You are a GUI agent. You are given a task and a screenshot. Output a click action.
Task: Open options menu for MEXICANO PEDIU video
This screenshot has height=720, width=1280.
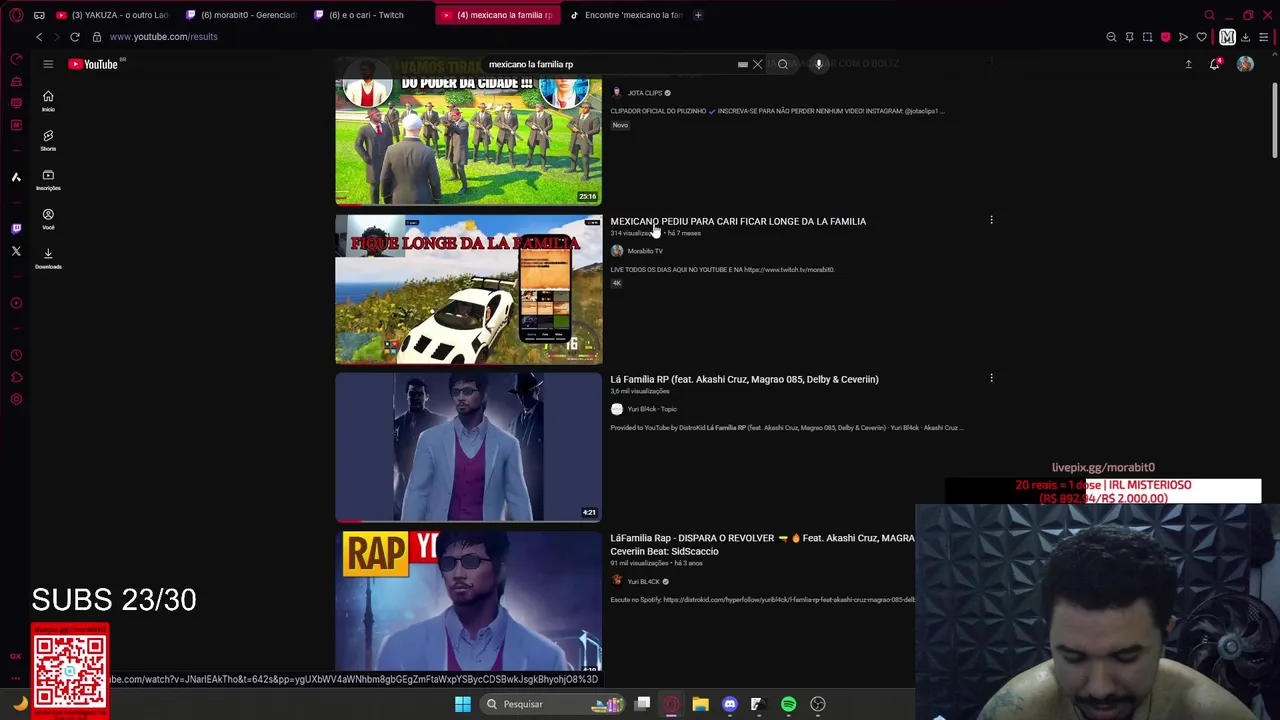click(x=991, y=220)
